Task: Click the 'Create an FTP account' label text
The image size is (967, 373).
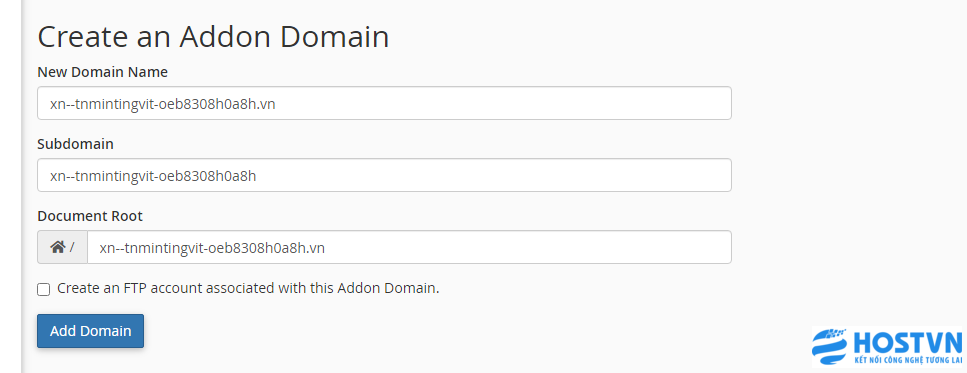Action: point(248,288)
